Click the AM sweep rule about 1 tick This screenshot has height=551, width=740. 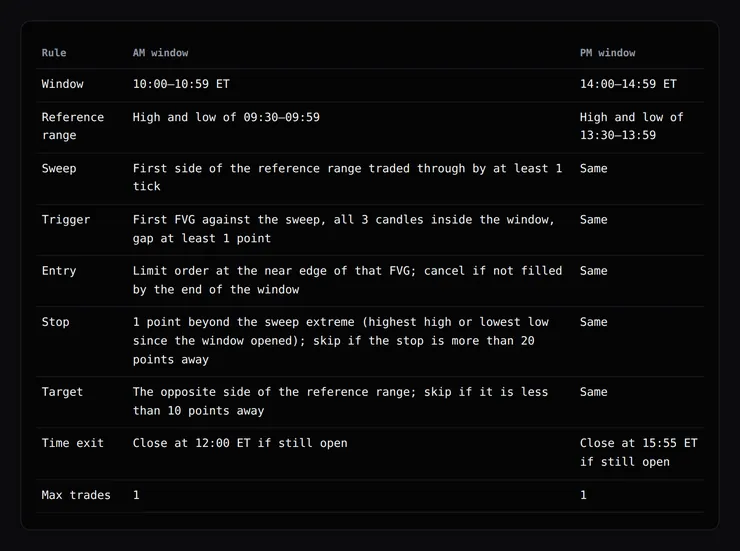click(347, 177)
